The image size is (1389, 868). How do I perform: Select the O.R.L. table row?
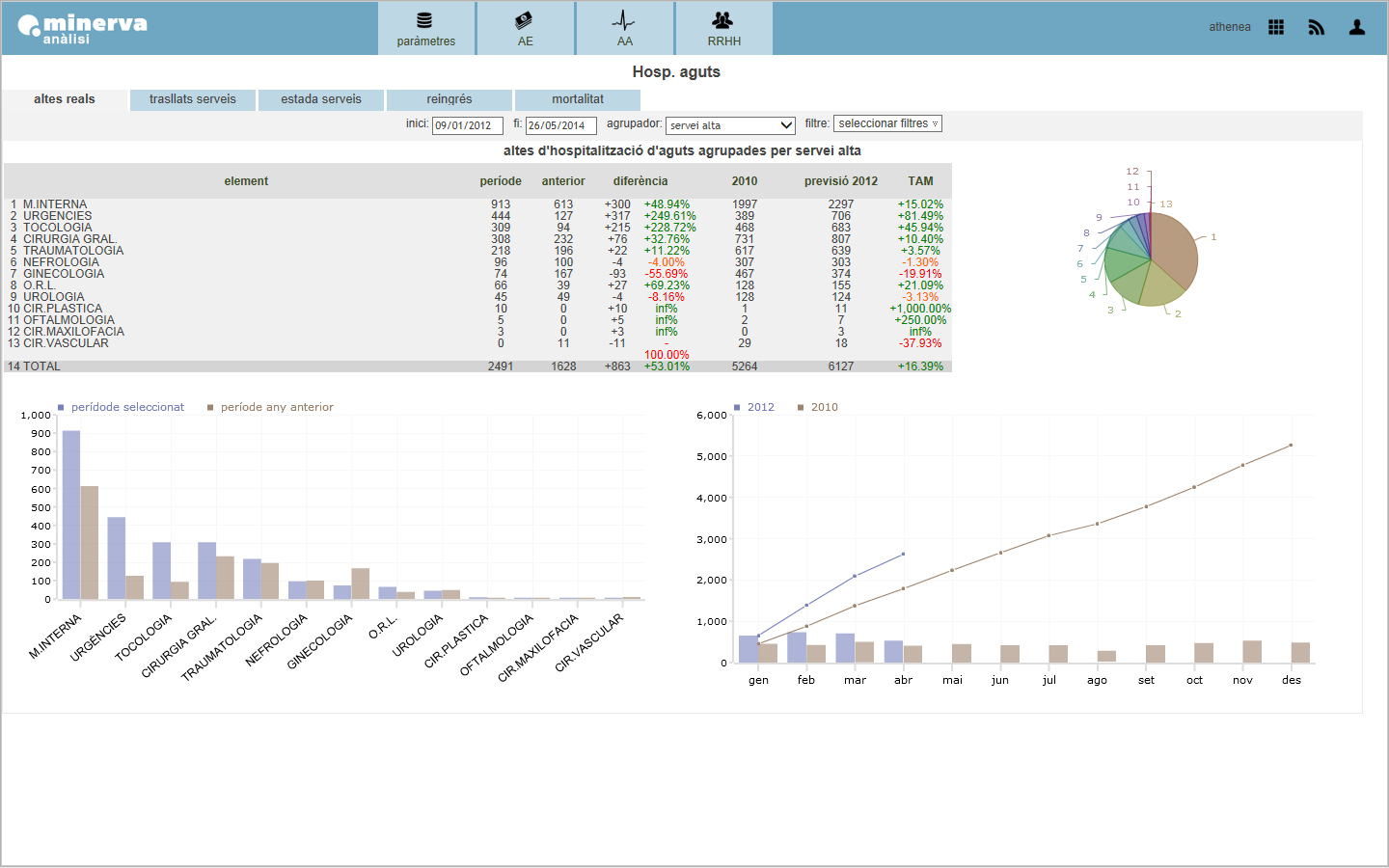[477, 285]
